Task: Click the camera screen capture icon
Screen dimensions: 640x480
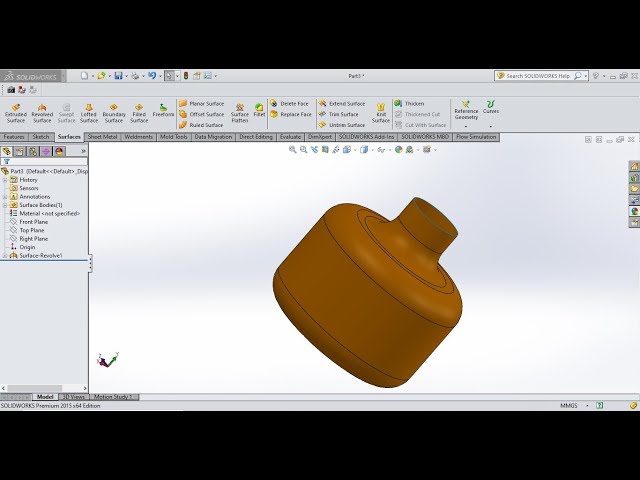Action: 11,90
